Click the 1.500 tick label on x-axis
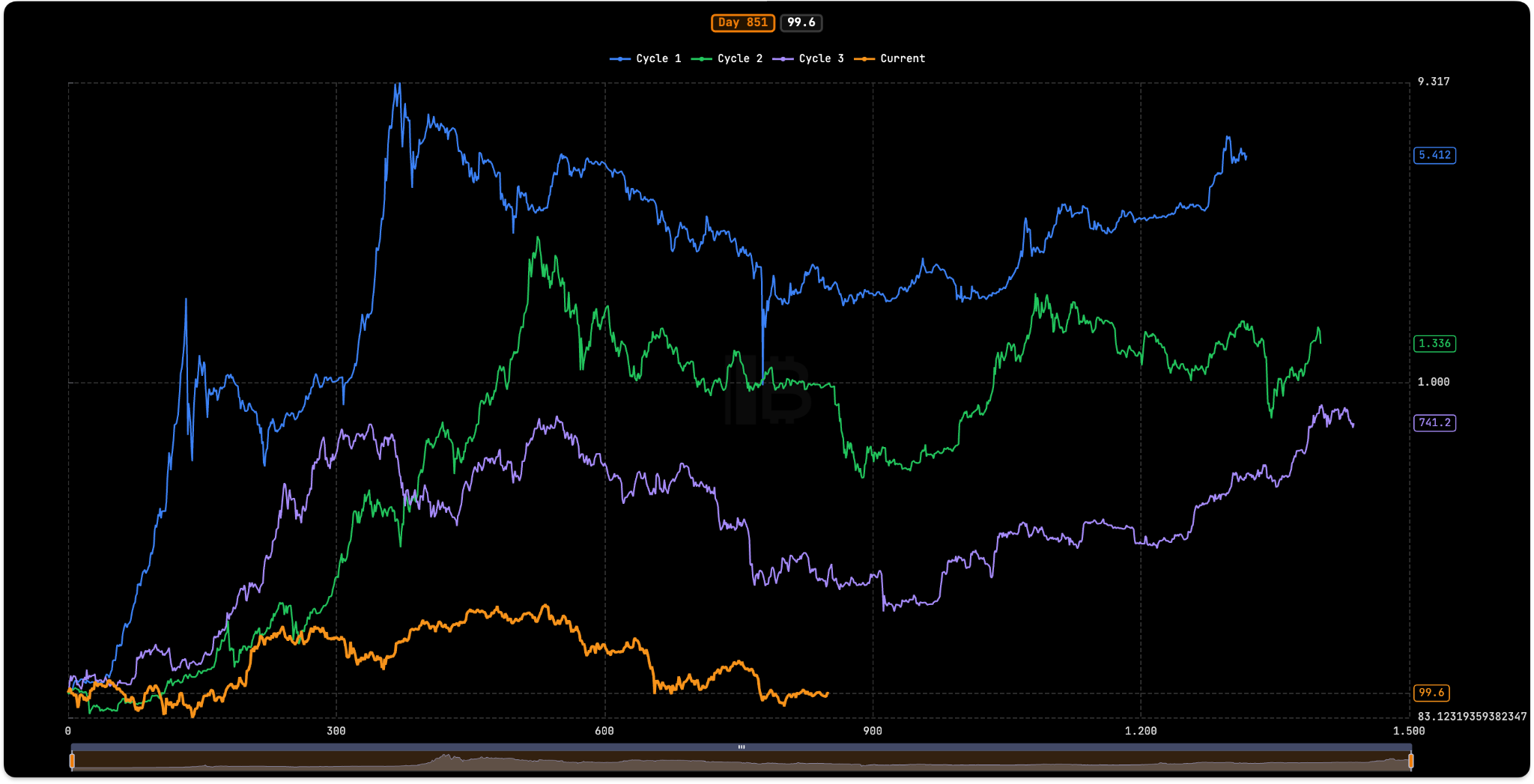This screenshot has width=1534, height=784. [x=1409, y=731]
